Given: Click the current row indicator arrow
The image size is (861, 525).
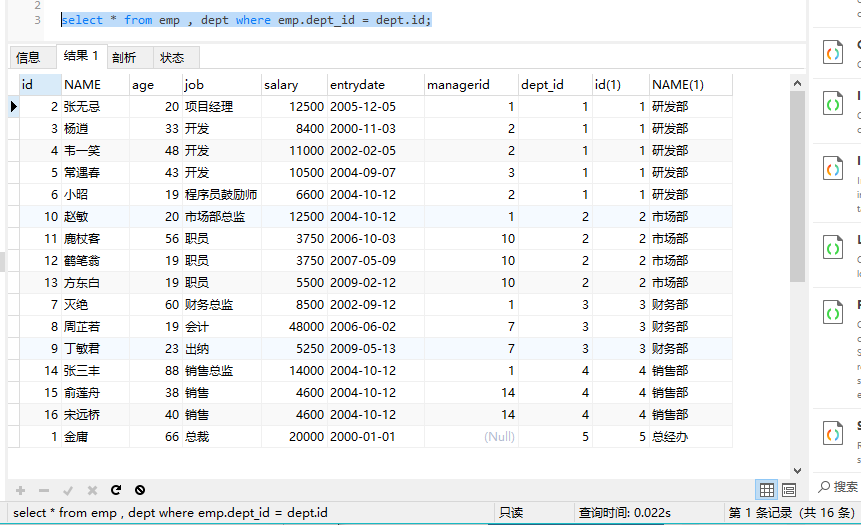Looking at the screenshot, I should (14, 107).
